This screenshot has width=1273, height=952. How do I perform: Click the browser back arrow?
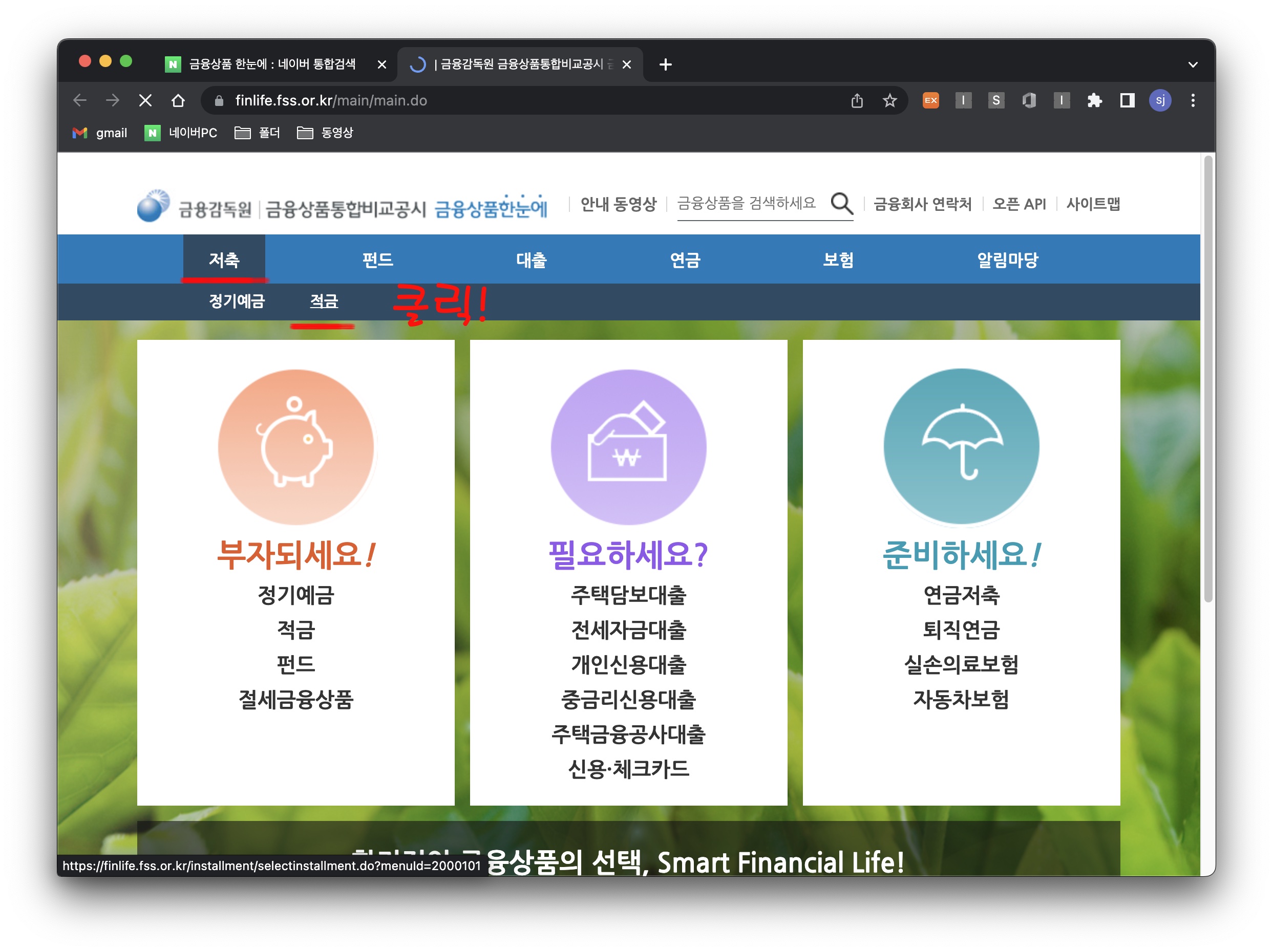tap(80, 101)
